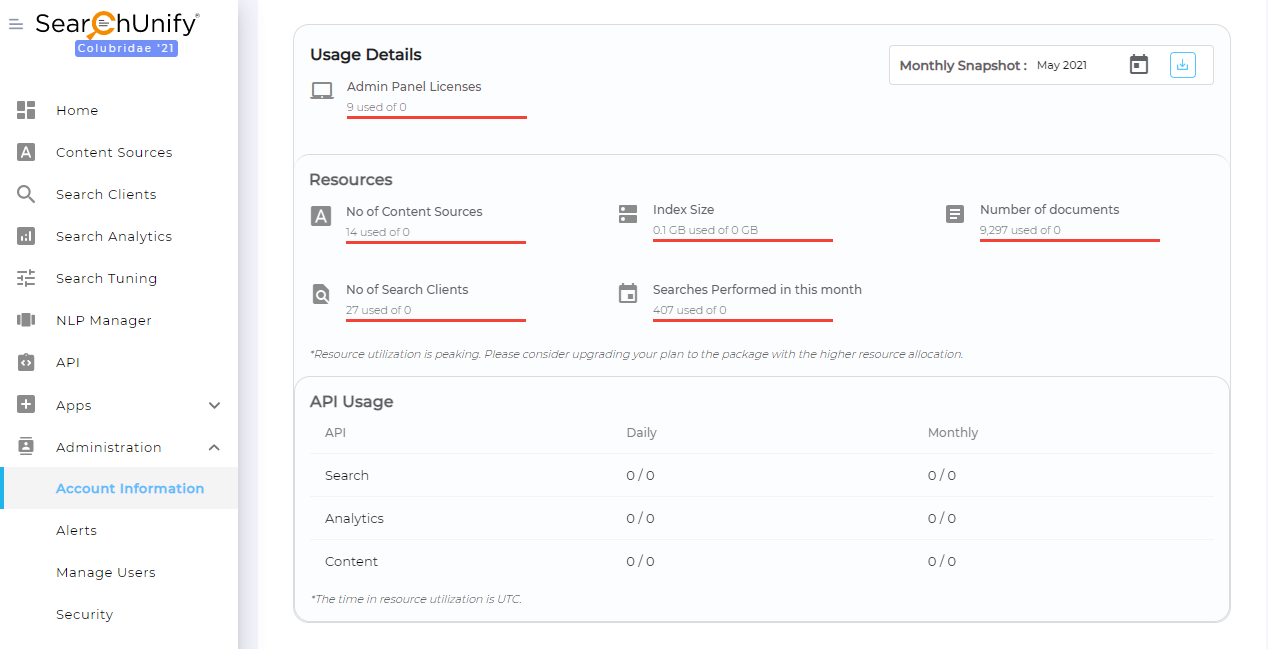Open the Monthly Snapshot calendar picker
Screen dimensions: 1268x649
pyautogui.click(x=1138, y=65)
